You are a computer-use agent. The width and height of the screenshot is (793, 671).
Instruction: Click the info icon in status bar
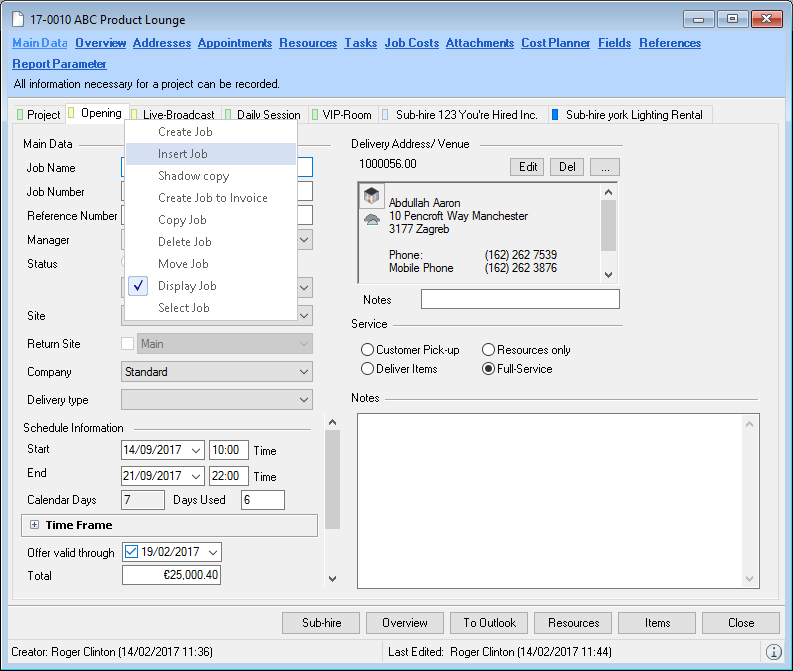tap(773, 652)
